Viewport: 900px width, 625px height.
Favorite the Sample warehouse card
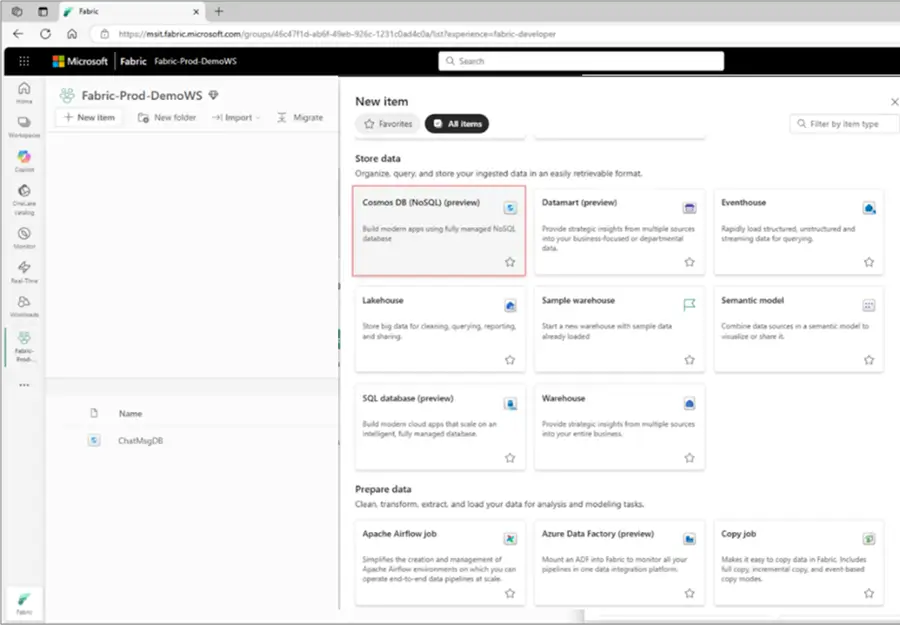point(689,360)
